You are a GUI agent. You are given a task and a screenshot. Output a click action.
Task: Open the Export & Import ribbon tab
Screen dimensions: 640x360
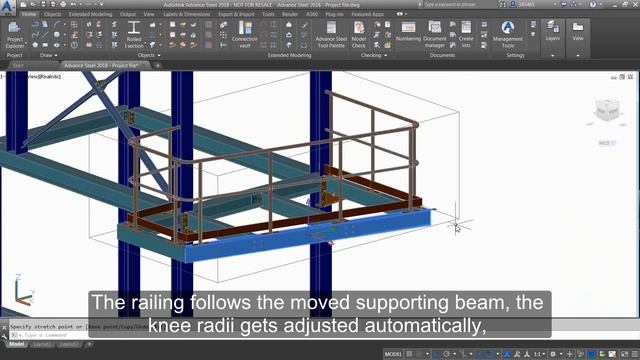pyautogui.click(x=236, y=14)
